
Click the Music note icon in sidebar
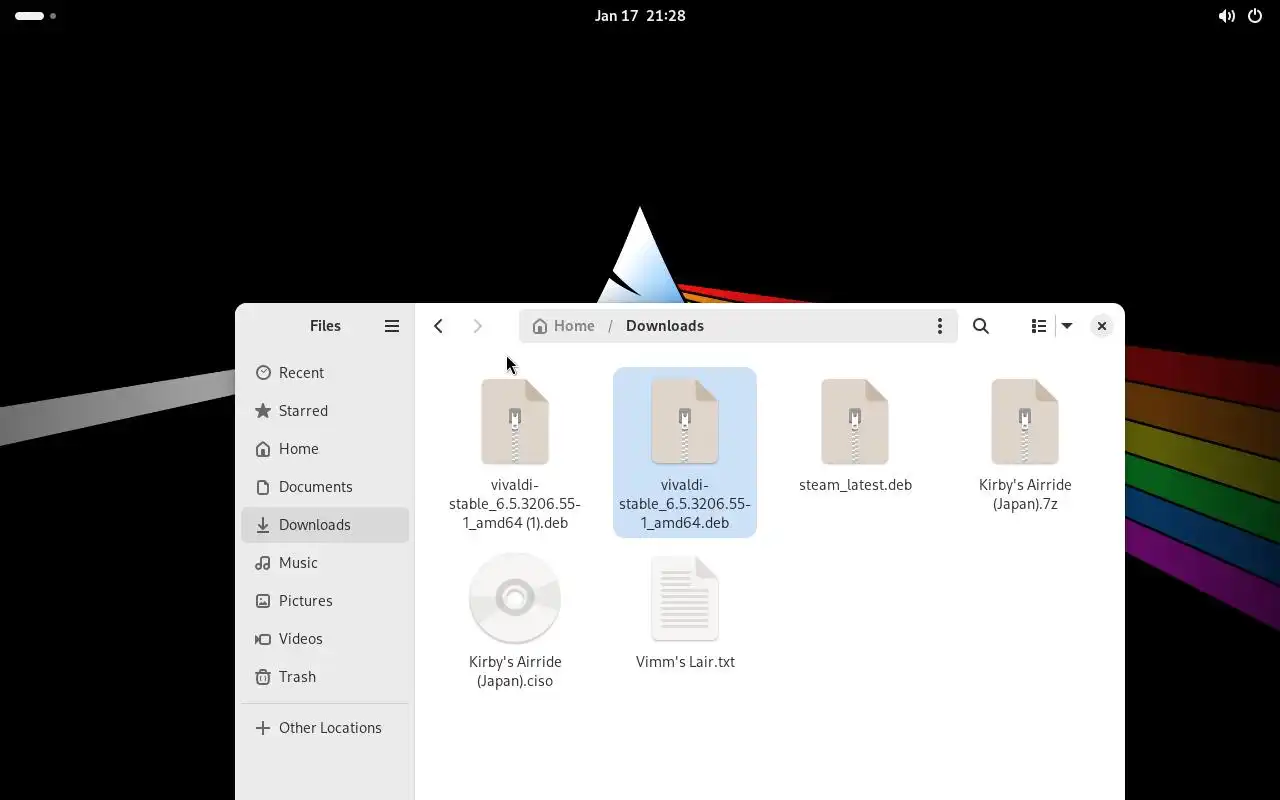pyautogui.click(x=263, y=562)
